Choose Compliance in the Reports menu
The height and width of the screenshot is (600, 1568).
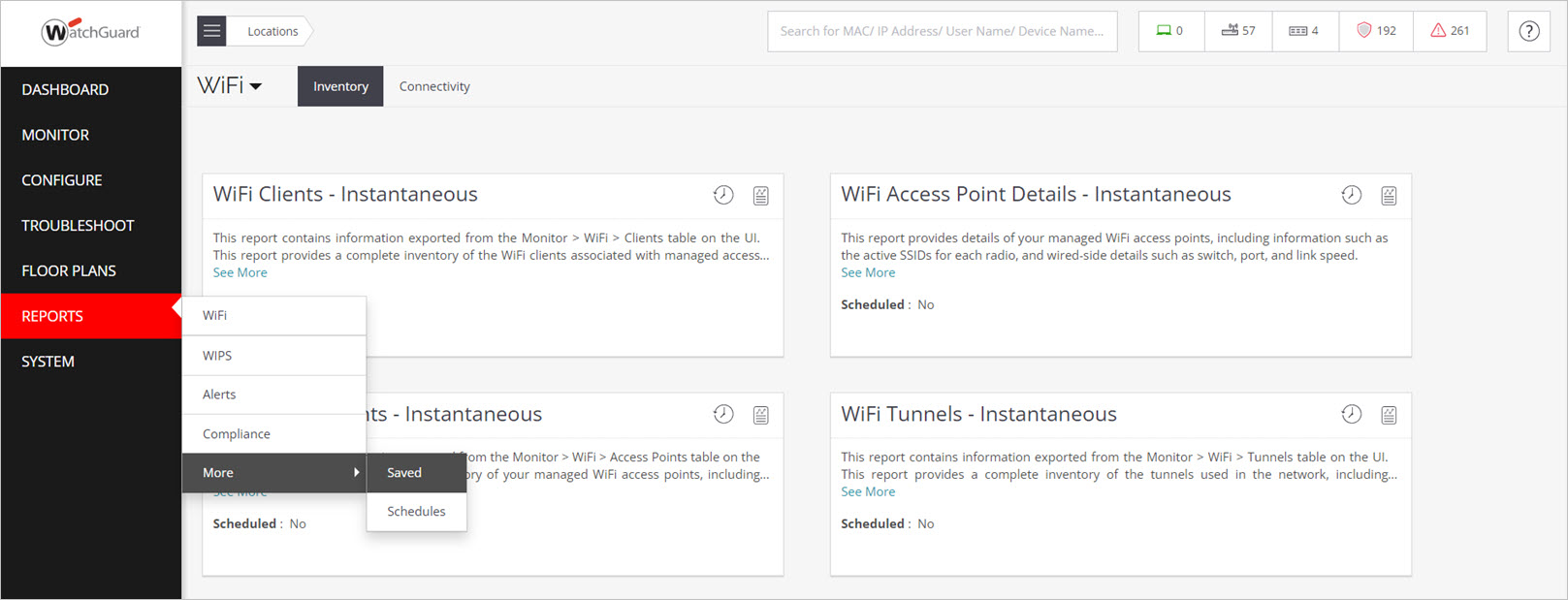click(237, 434)
